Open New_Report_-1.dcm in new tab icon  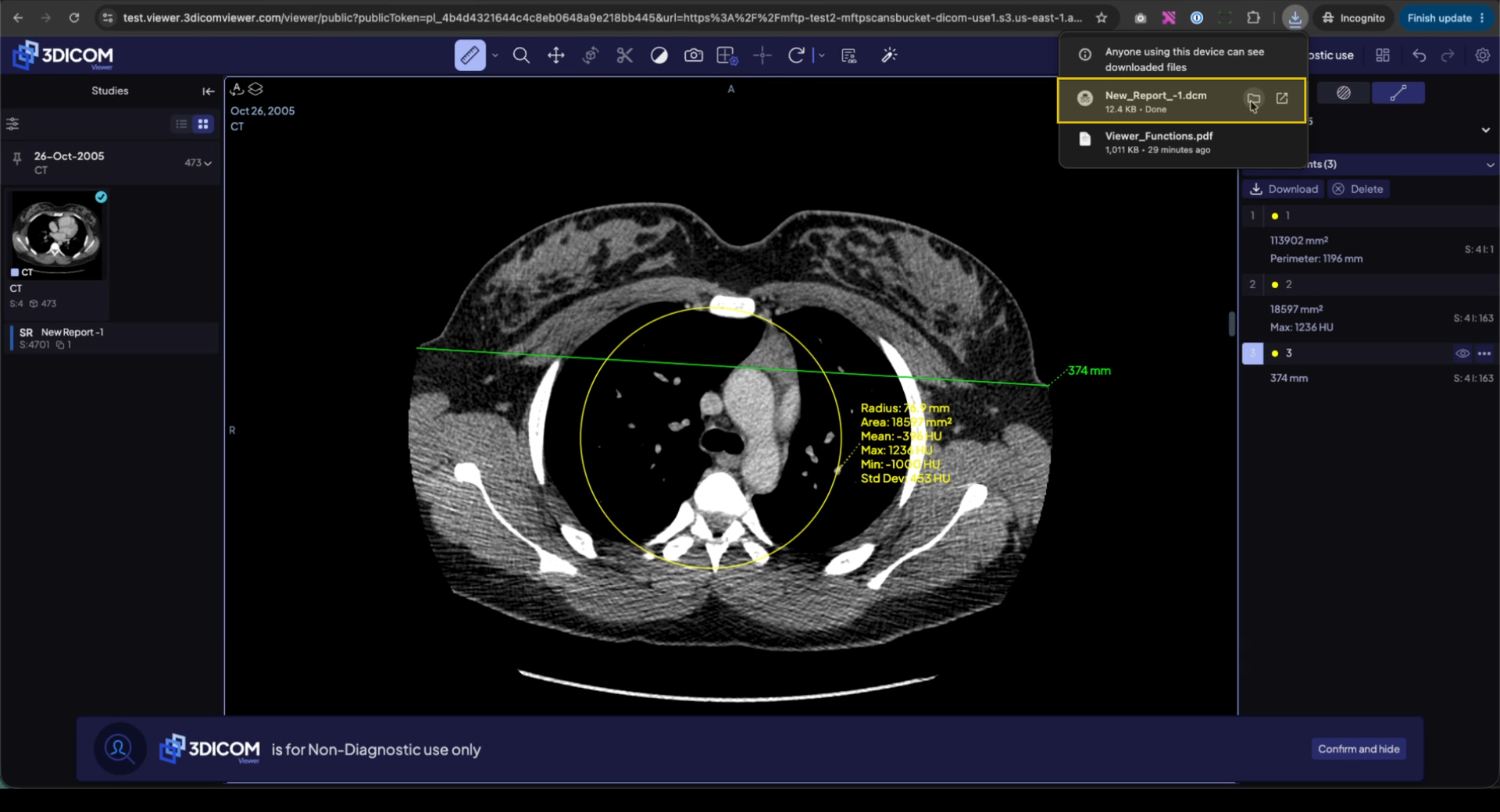1282,98
